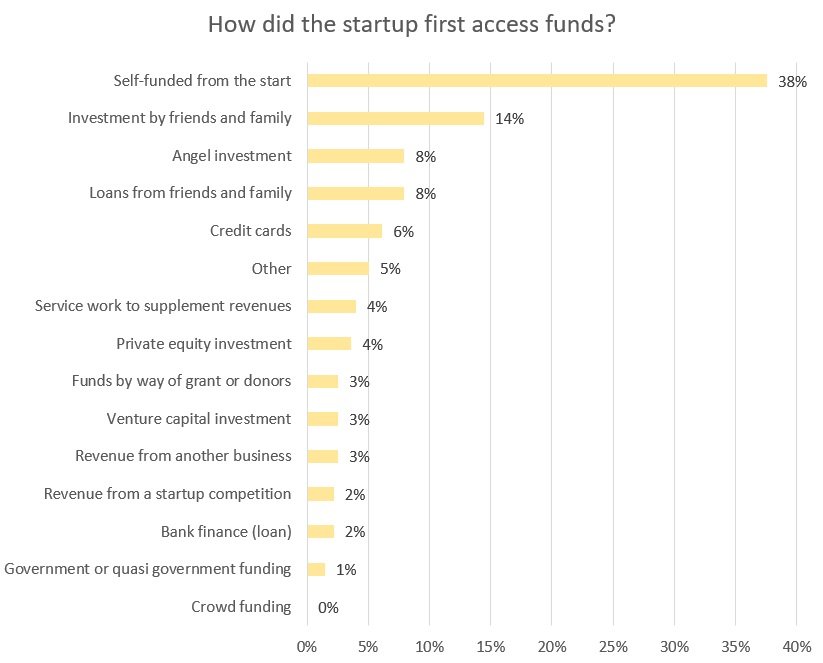
Task: Select the Bank finance (loan) bar
Action: click(321, 531)
